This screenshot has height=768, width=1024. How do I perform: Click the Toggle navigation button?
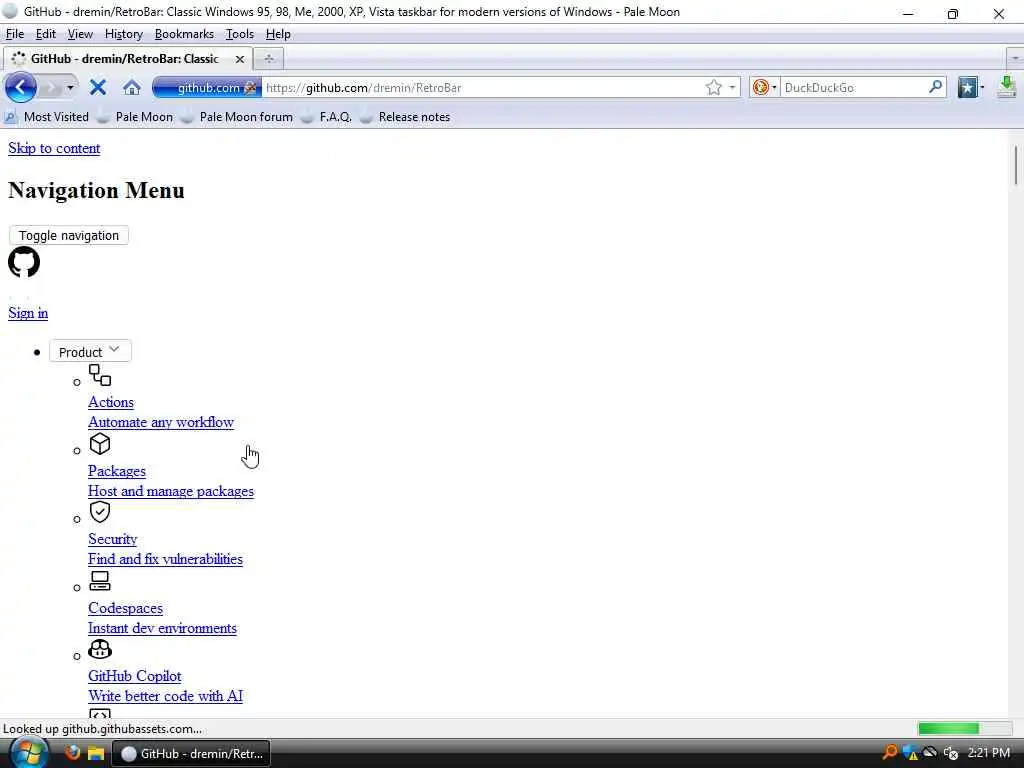tap(69, 235)
